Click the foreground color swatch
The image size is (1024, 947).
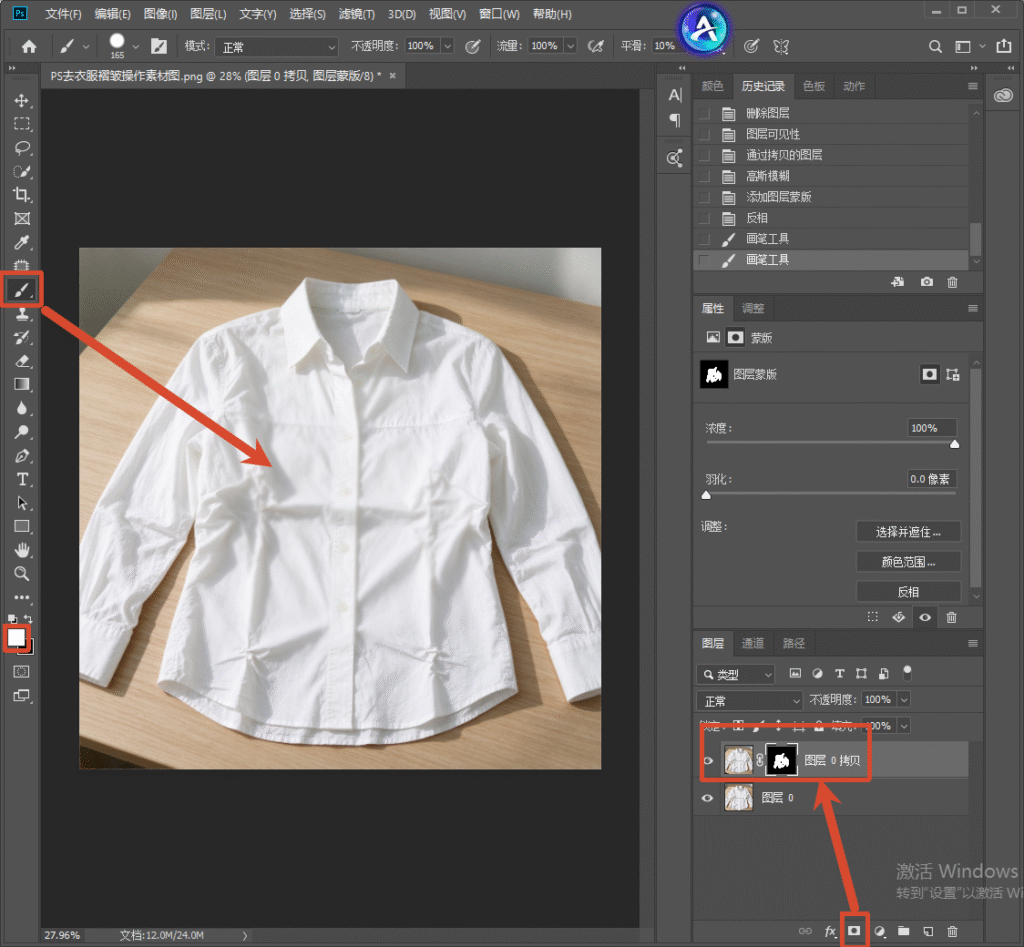click(16, 637)
